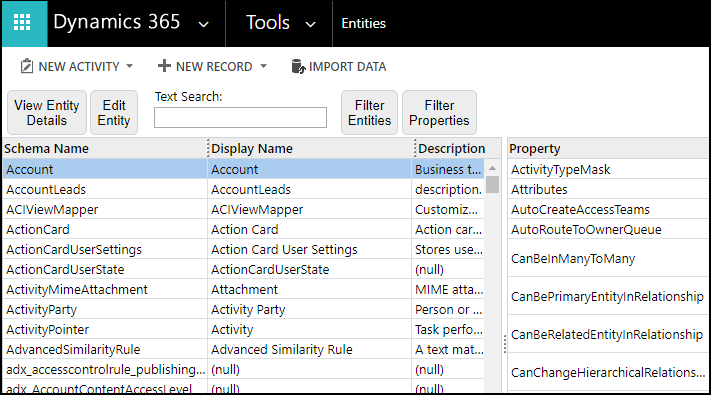Click the 'MIME atta...' description cell
The height and width of the screenshot is (395, 711).
pyautogui.click(x=448, y=289)
